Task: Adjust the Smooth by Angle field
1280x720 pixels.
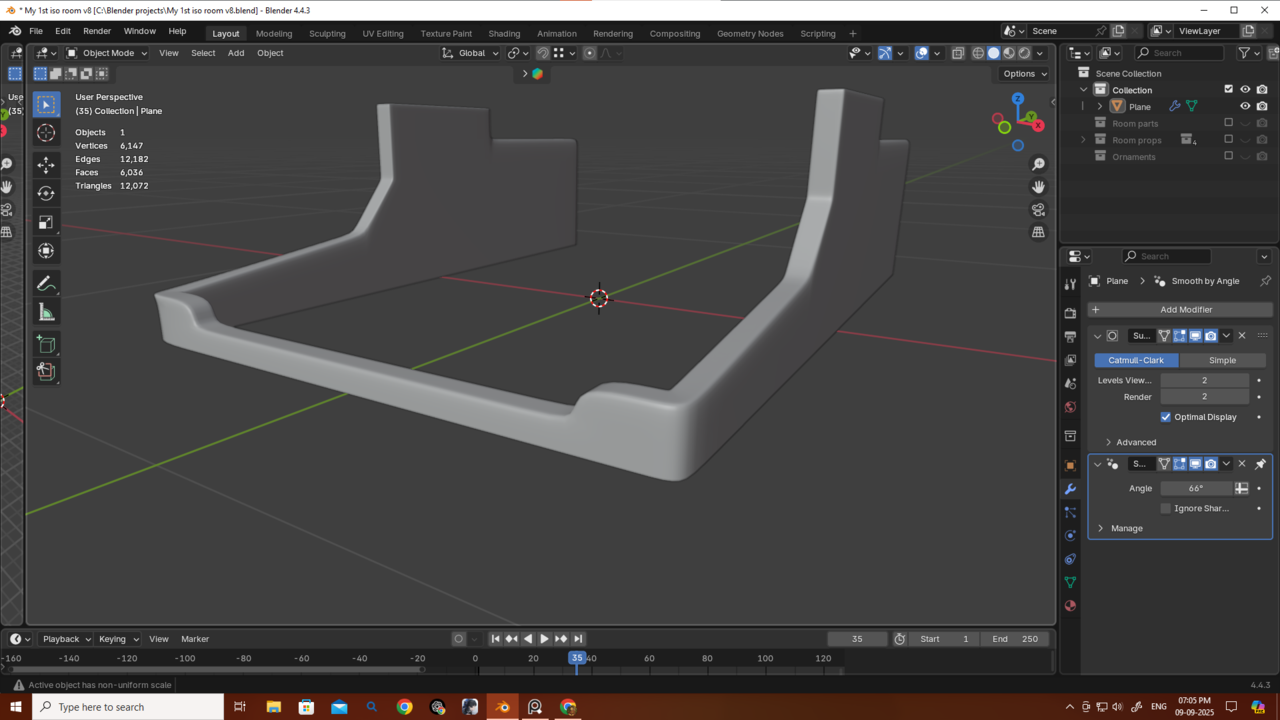Action: [x=1196, y=488]
